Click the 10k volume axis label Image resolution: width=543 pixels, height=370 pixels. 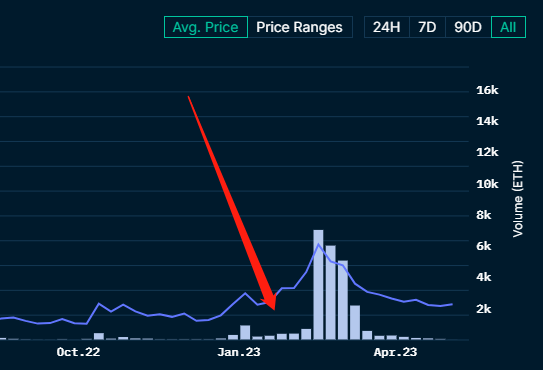[487, 184]
